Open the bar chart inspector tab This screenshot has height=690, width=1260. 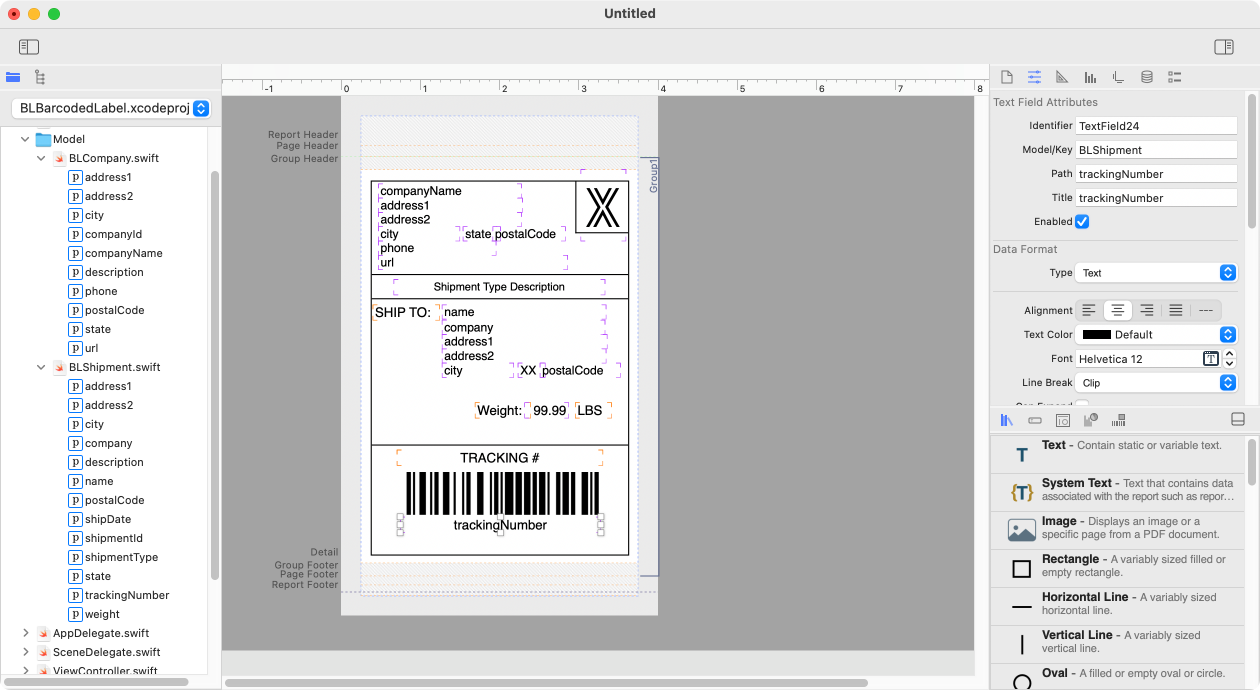click(x=1091, y=77)
